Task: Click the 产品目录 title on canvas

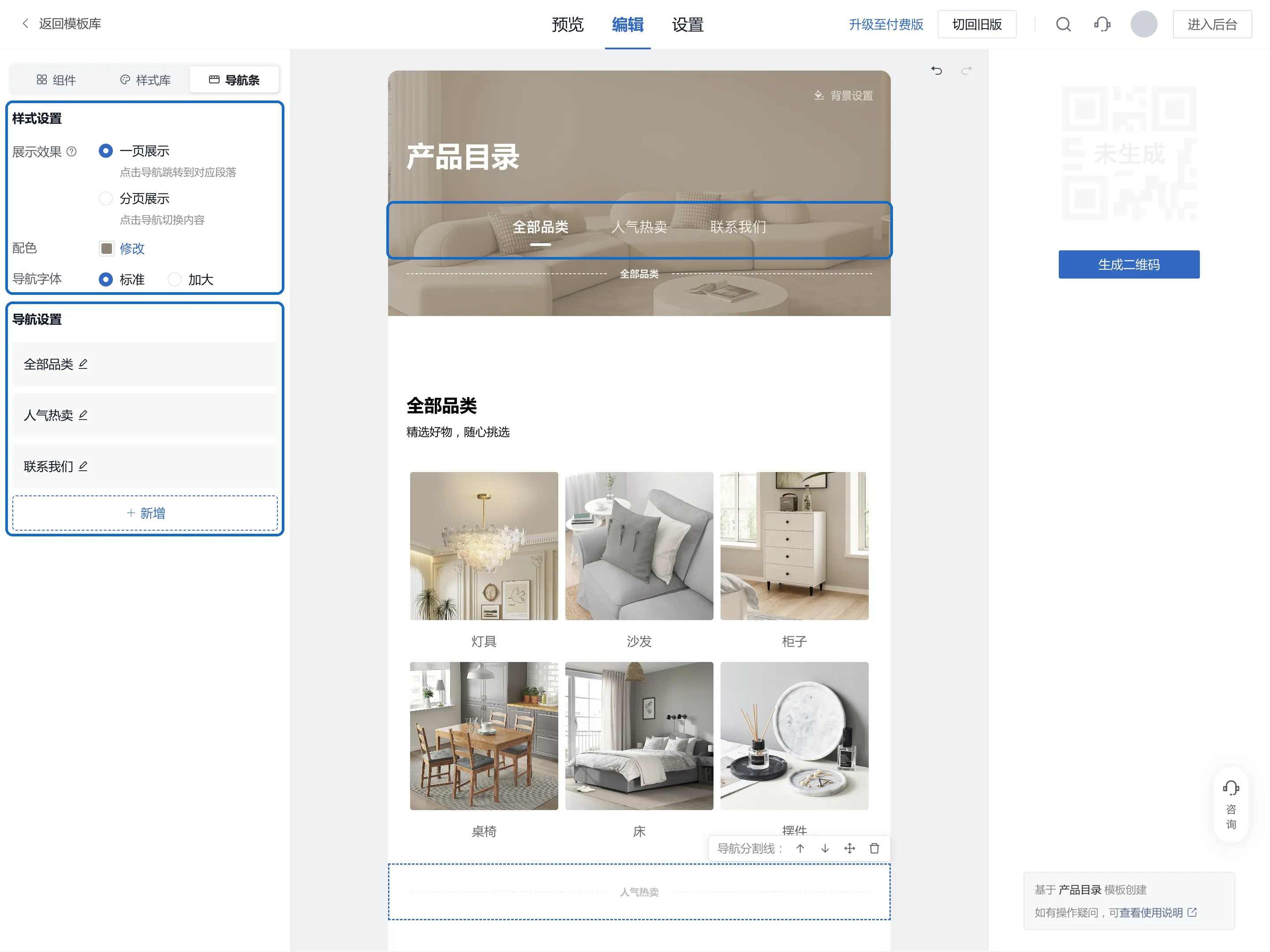Action: coord(463,156)
